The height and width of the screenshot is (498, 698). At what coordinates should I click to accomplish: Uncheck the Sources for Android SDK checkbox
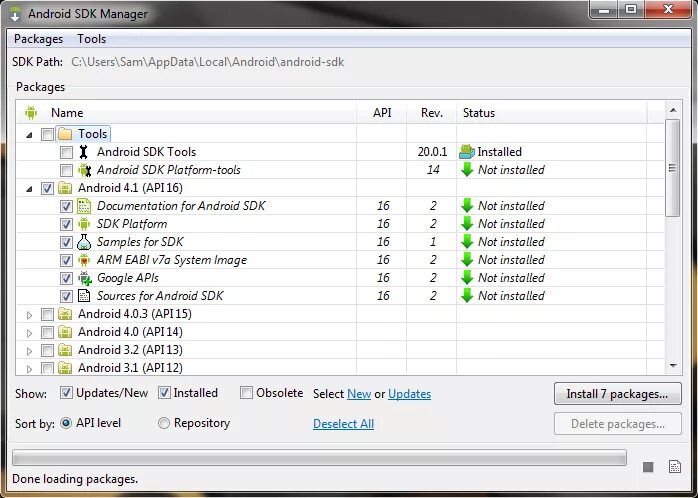[66, 296]
